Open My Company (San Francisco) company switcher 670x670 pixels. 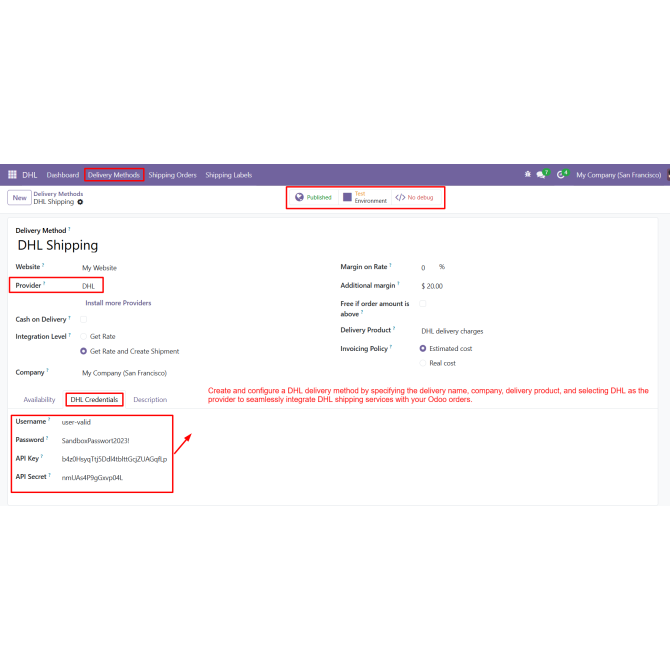coord(618,175)
